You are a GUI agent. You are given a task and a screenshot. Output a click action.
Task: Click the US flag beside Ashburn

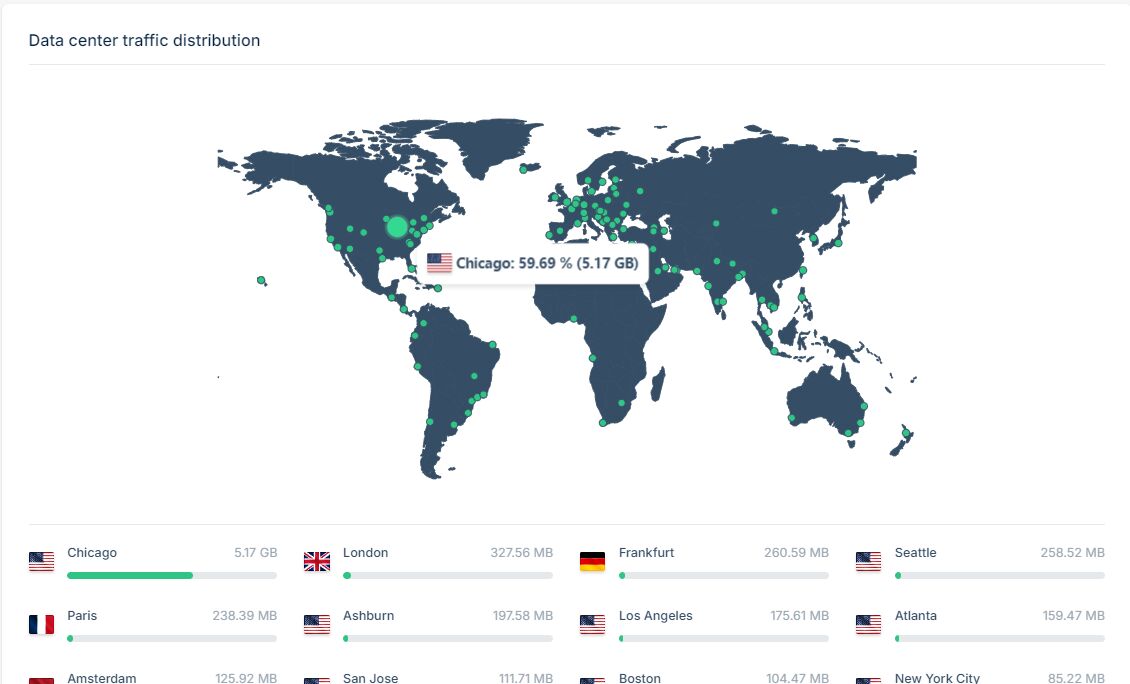pos(317,625)
